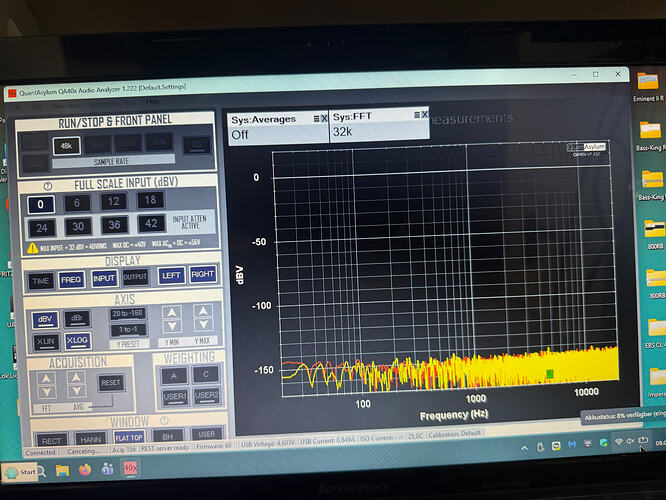Image resolution: width=666 pixels, height=500 pixels.
Task: Close the Sys:Averages readout
Action: (x=324, y=118)
